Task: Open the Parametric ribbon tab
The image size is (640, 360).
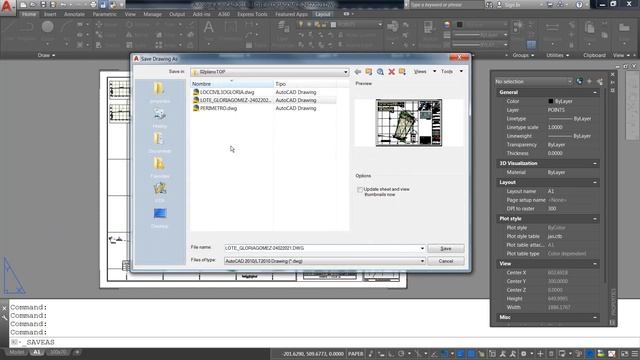Action: pyautogui.click(x=104, y=14)
